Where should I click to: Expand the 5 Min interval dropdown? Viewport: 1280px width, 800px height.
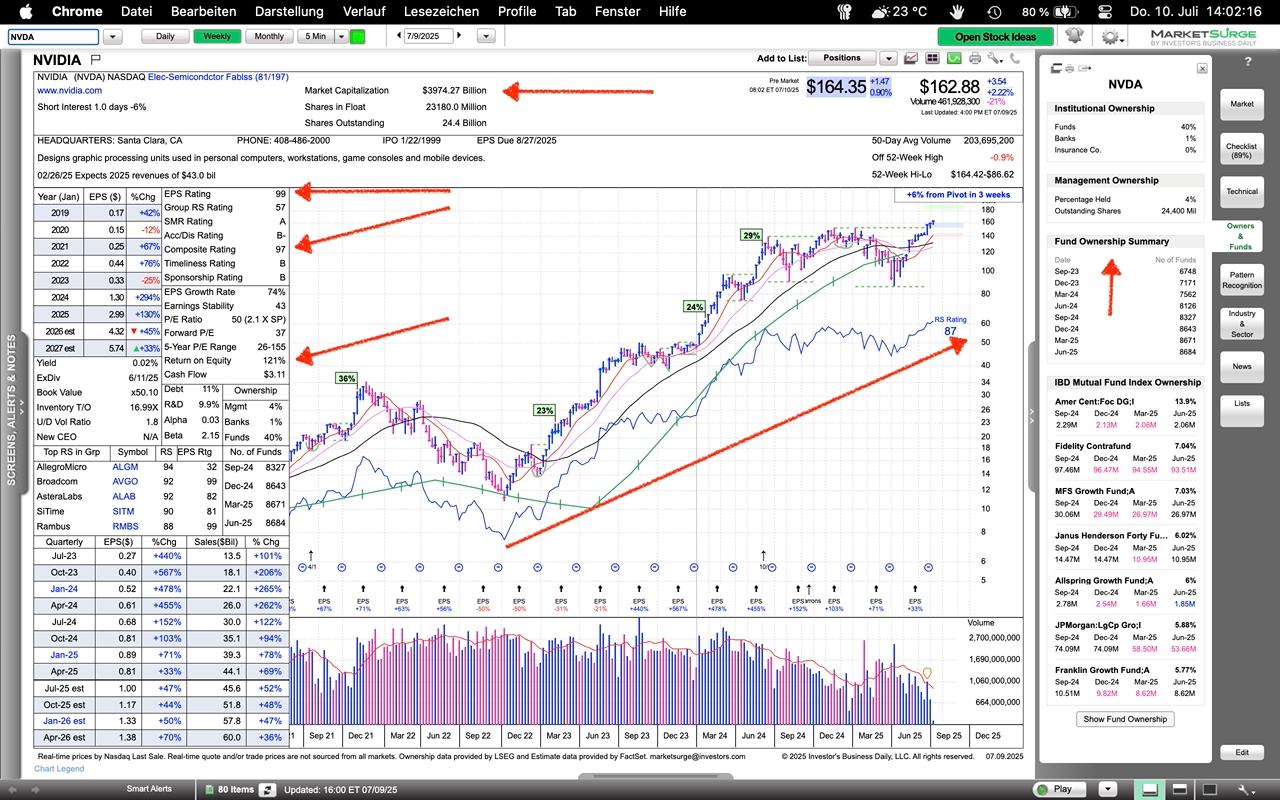point(341,36)
